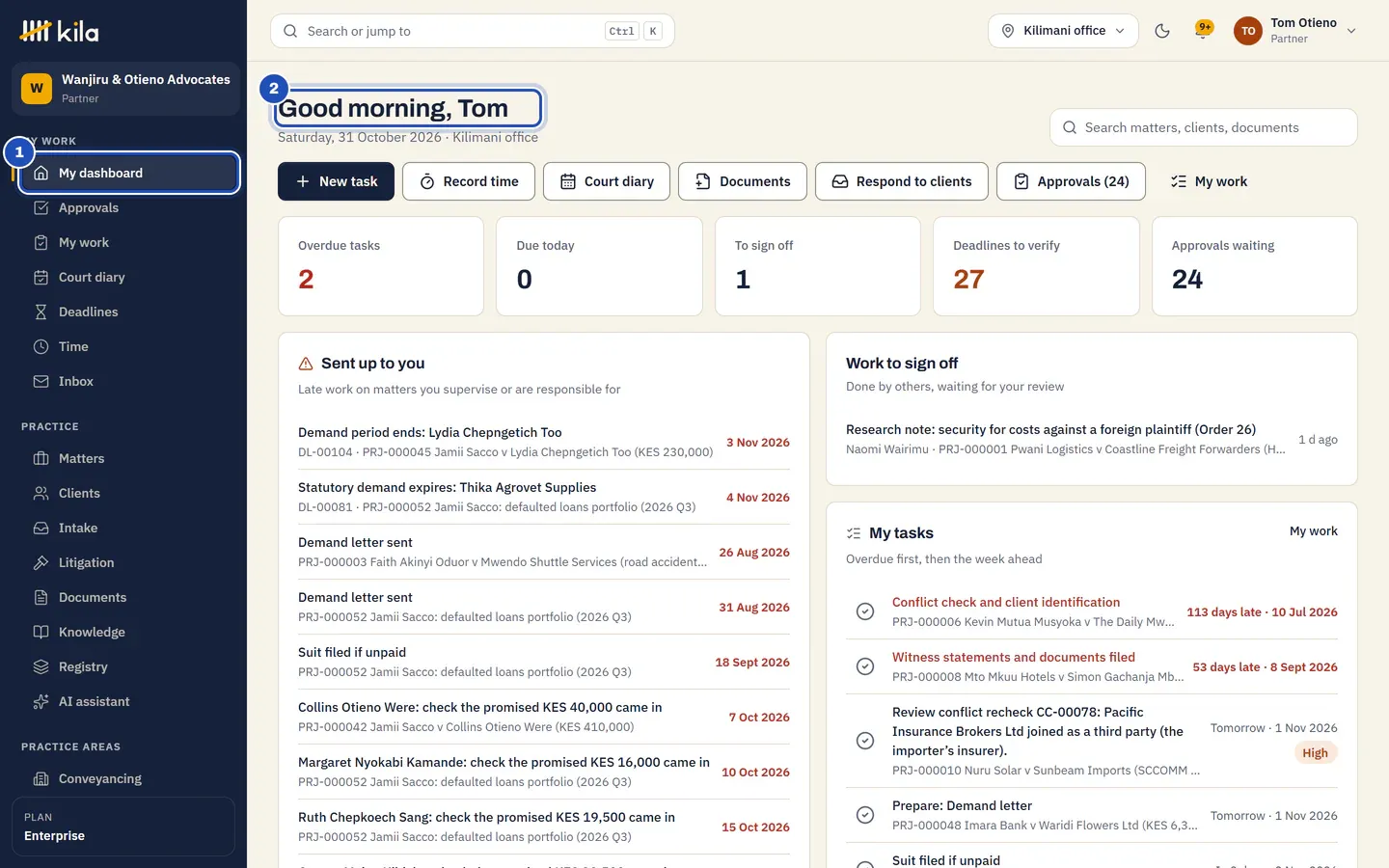Click the AI assistant sparkle icon
This screenshot has height=868, width=1389.
[41, 701]
